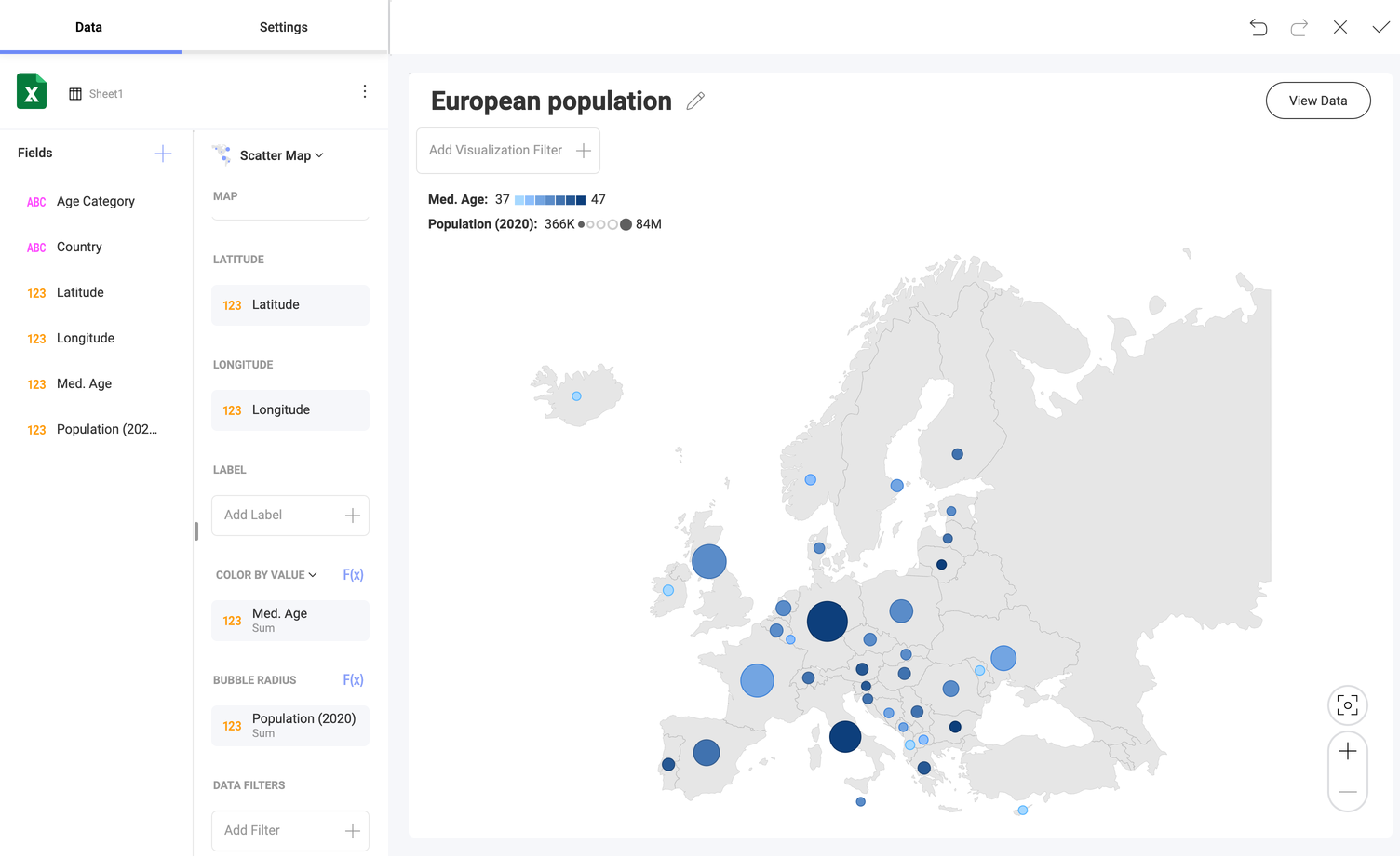The image size is (1400, 858).
Task: Click the ABC icon beside Country field
Action: pos(36,248)
